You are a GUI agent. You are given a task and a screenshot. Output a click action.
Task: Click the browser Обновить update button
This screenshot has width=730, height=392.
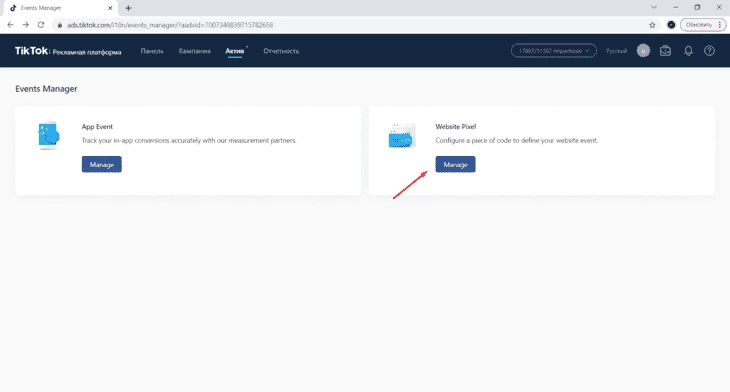tap(703, 25)
